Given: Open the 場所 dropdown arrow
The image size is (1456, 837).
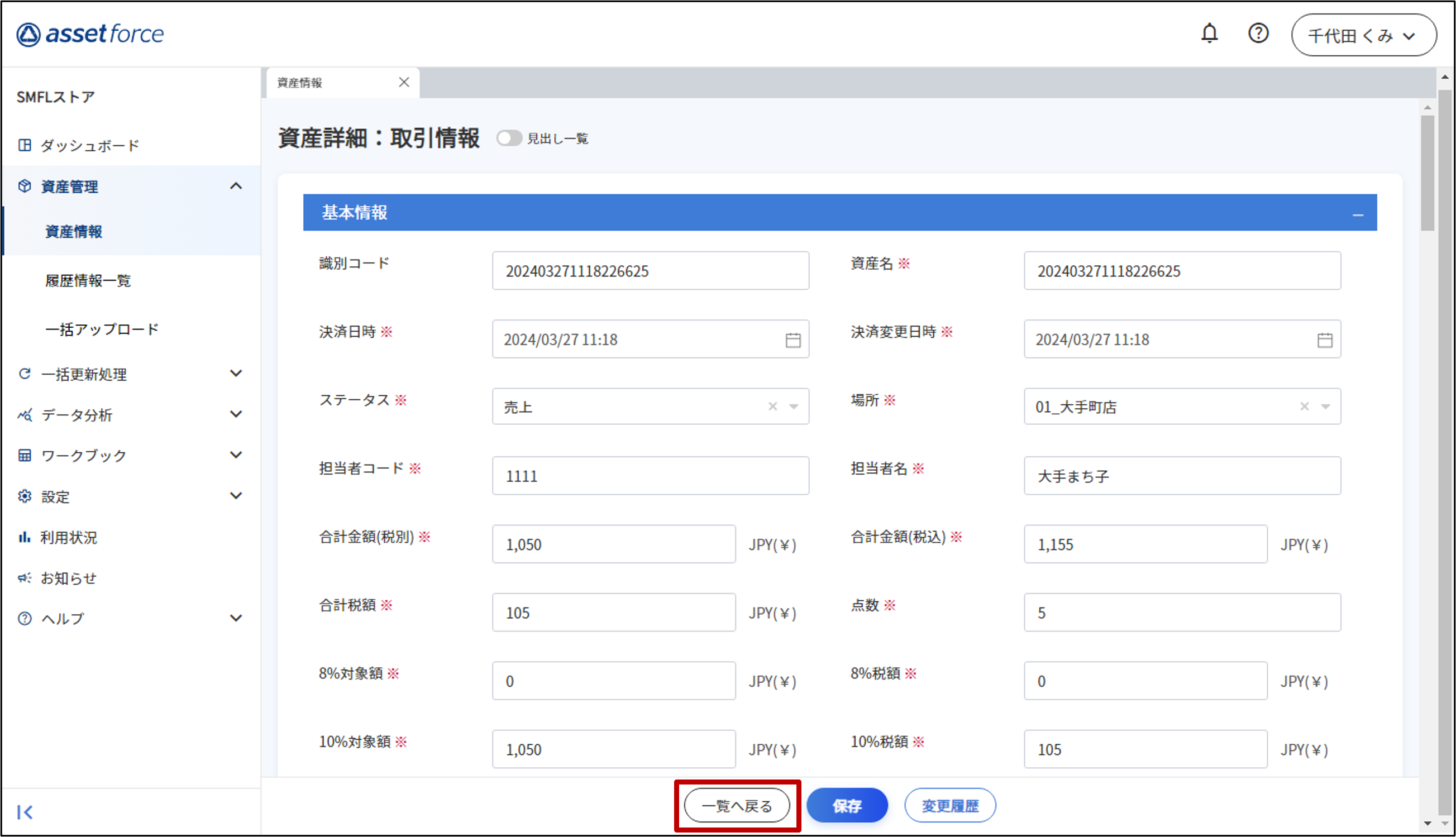Looking at the screenshot, I should [x=1325, y=407].
